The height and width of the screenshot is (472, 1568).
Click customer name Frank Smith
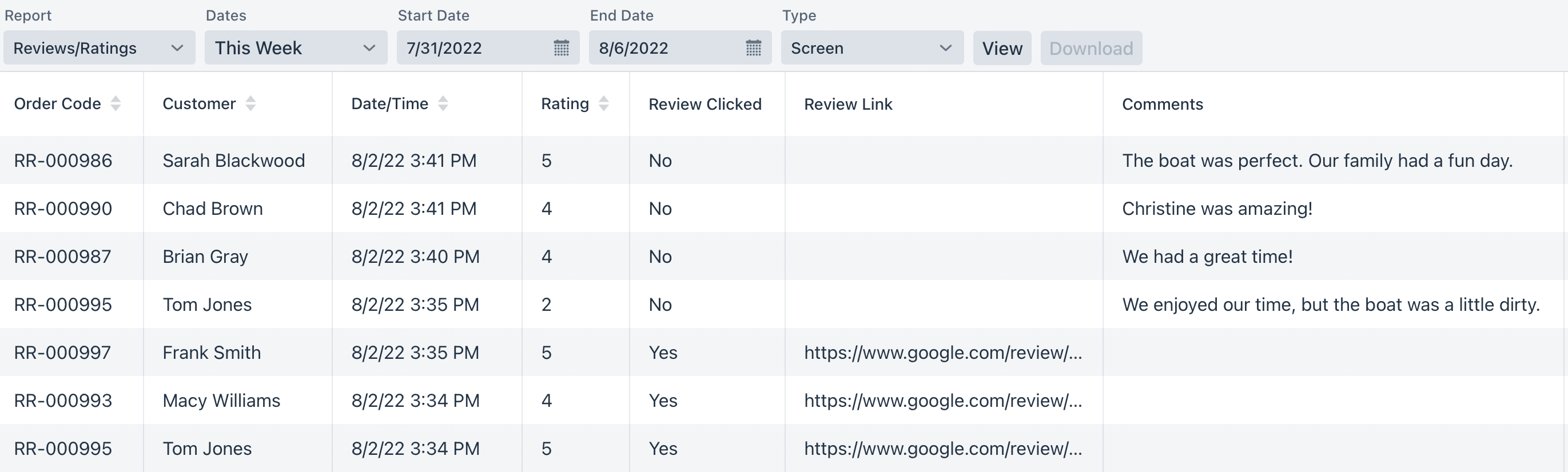pos(212,353)
